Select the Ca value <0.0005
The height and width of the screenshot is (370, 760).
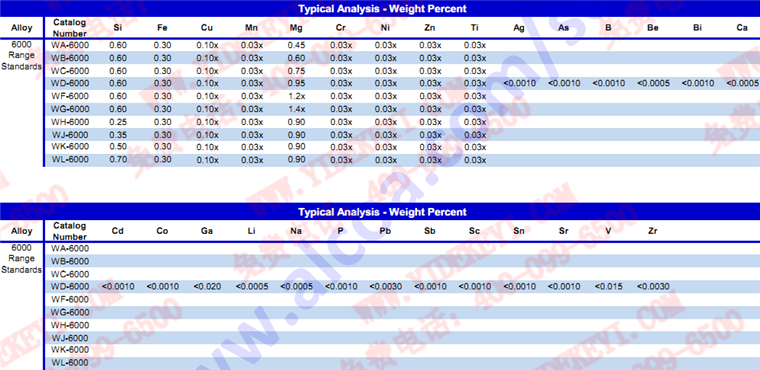pos(743,83)
